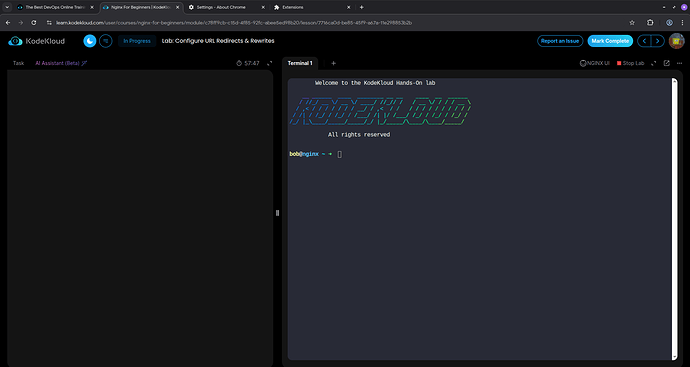Open the terminal more options menu
Image resolution: width=690 pixels, height=367 pixels.
click(x=679, y=63)
